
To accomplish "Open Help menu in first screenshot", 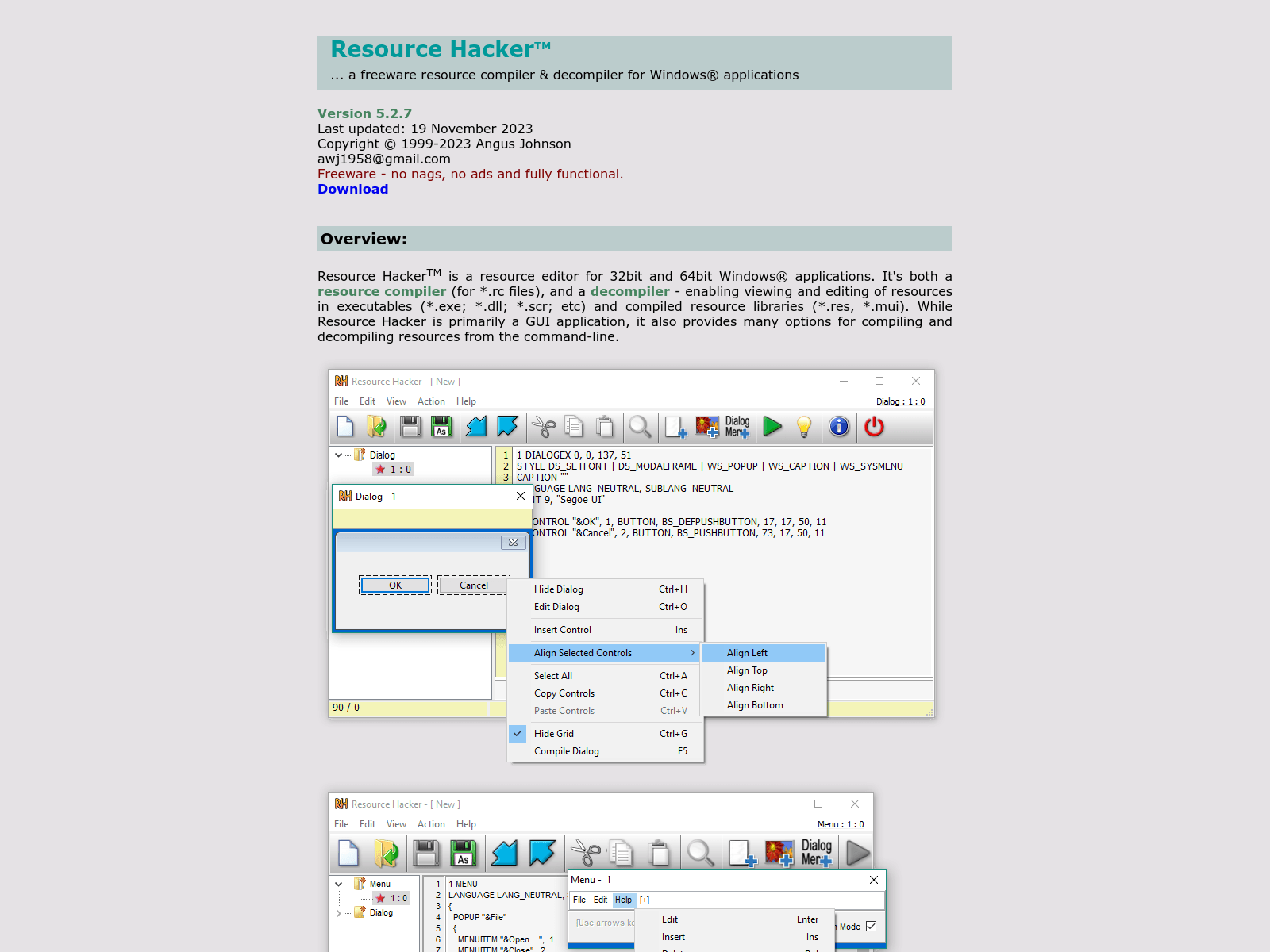I will pos(466,401).
